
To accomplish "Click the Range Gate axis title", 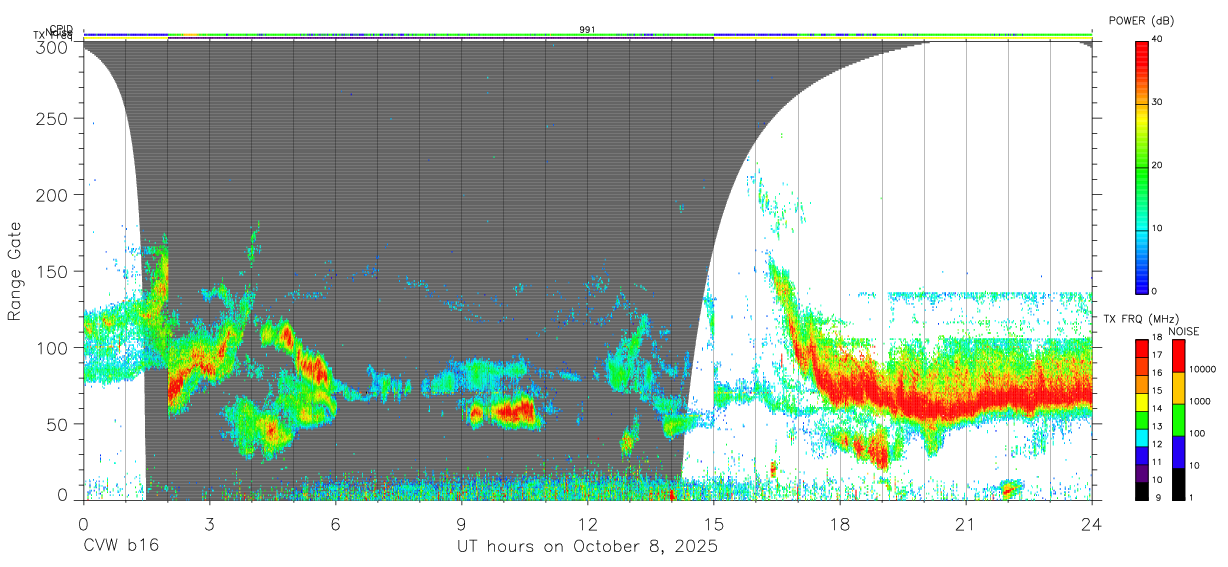I will (x=16, y=271).
